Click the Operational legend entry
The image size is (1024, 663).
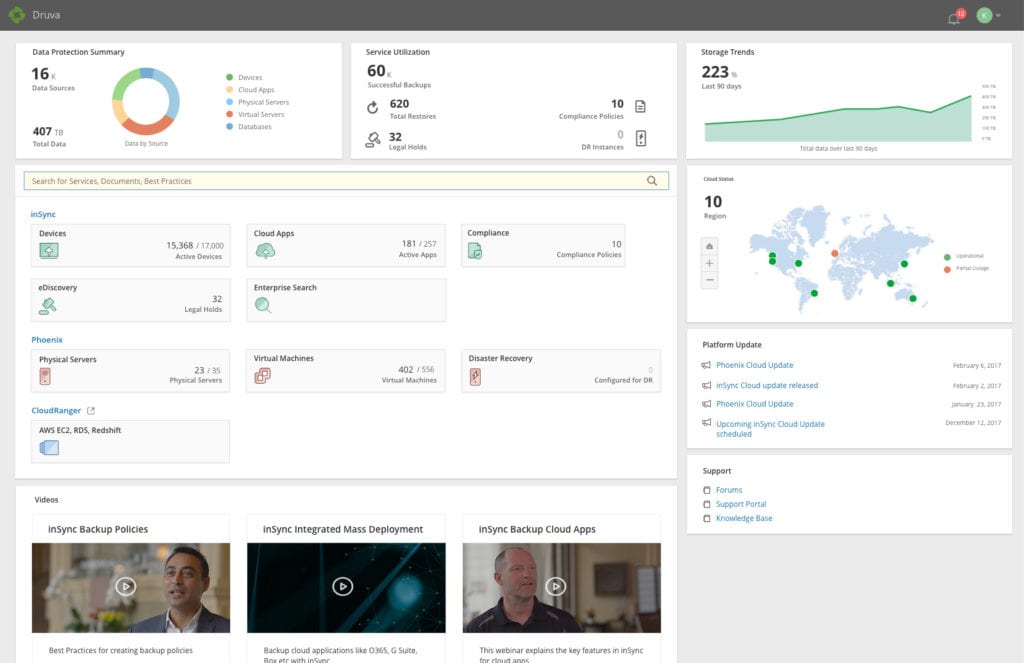coord(963,256)
